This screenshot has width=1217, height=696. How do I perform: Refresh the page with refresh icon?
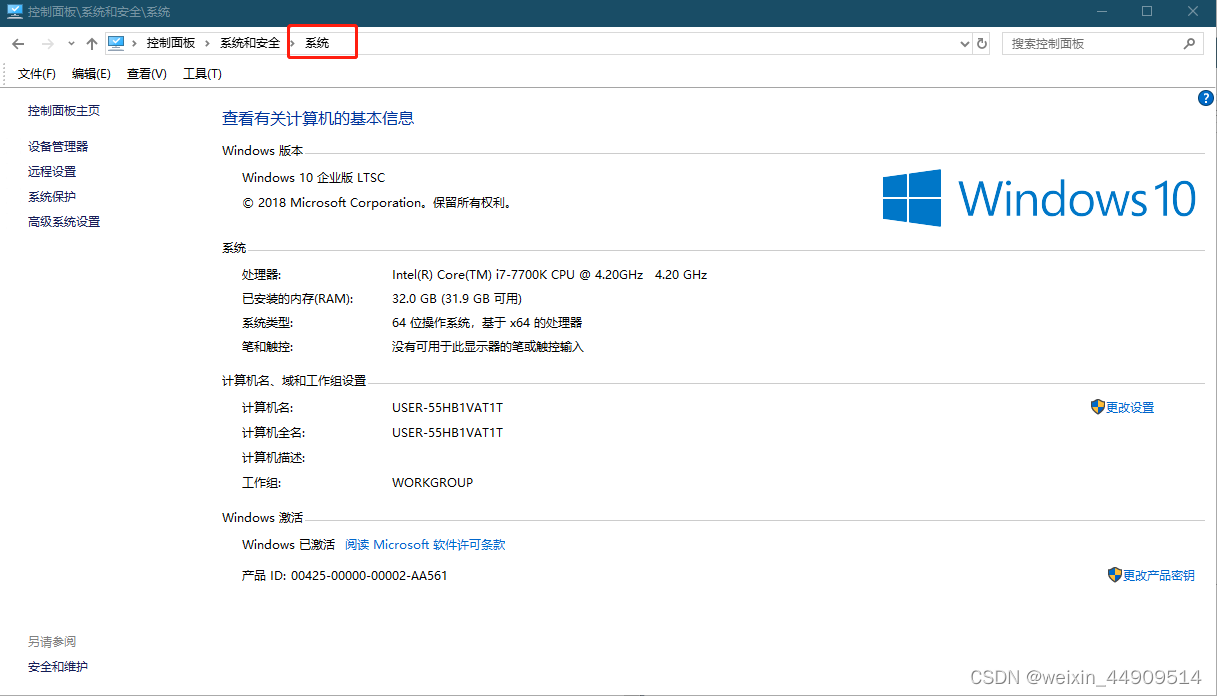pyautogui.click(x=982, y=44)
